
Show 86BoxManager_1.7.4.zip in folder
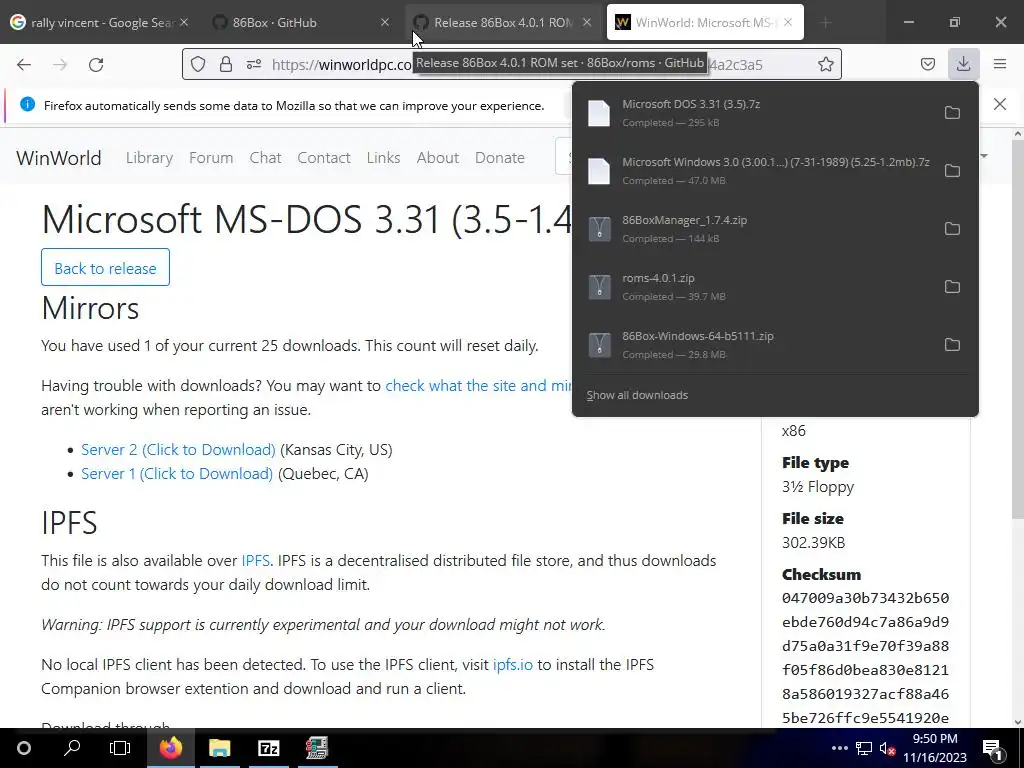pos(952,229)
